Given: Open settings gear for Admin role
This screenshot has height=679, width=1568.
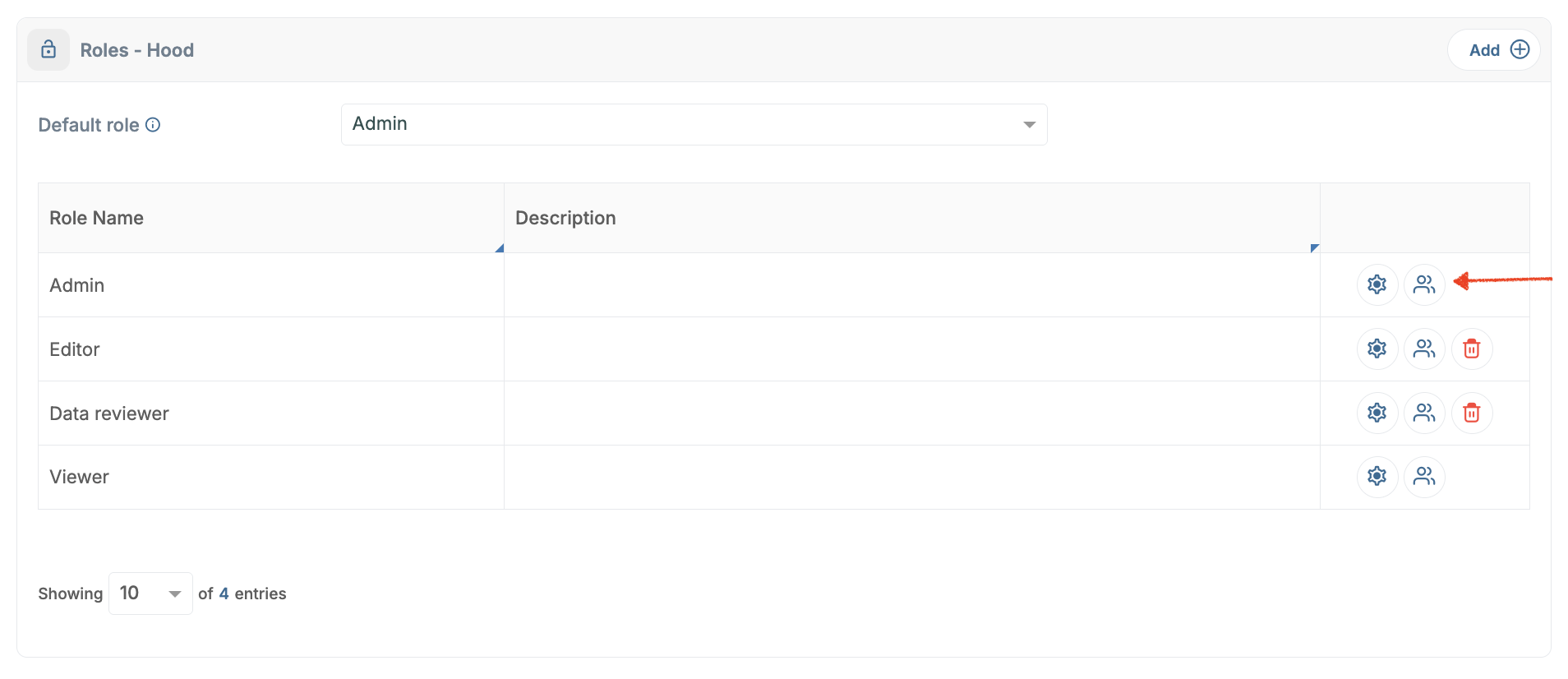Looking at the screenshot, I should [1377, 284].
